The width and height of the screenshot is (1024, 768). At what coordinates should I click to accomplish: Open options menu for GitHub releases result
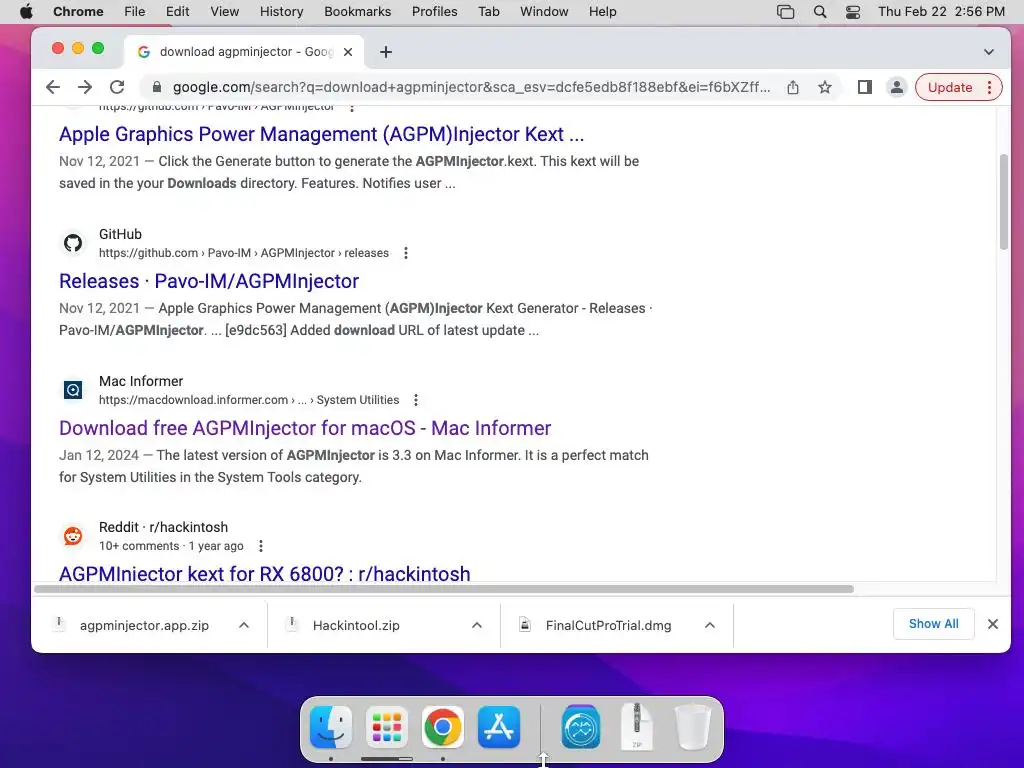tap(406, 253)
